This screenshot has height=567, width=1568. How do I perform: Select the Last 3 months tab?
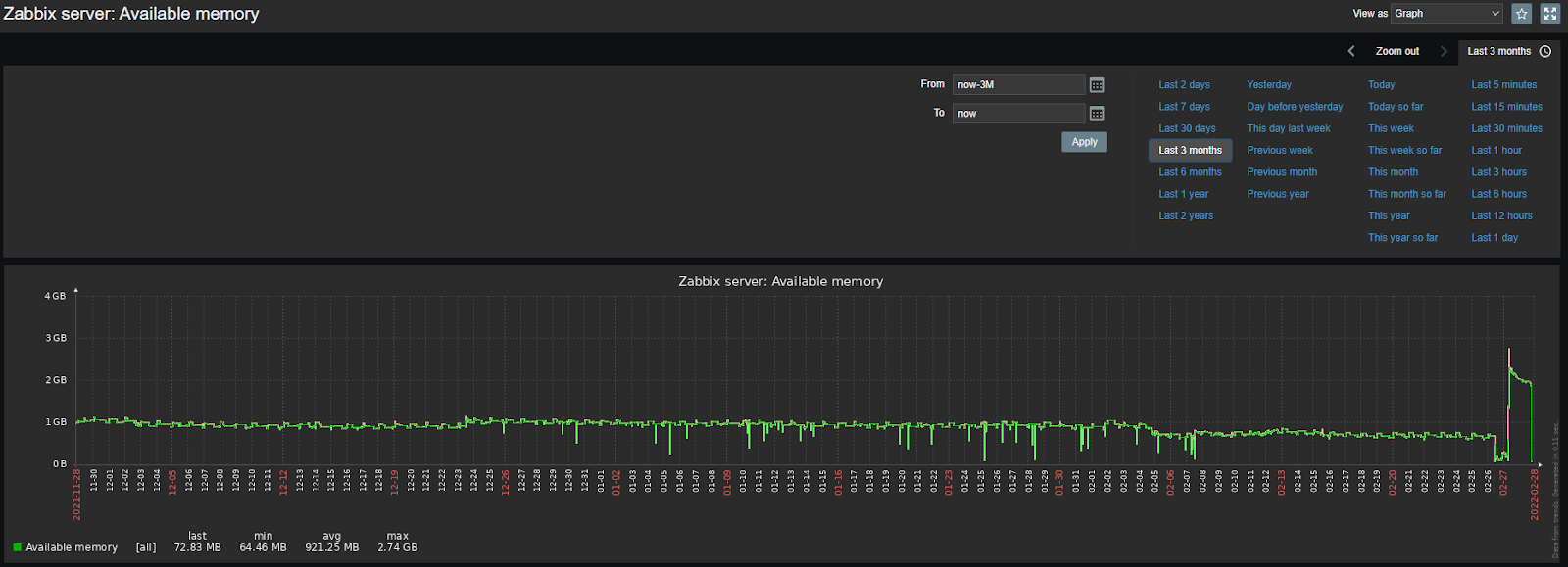[1509, 51]
